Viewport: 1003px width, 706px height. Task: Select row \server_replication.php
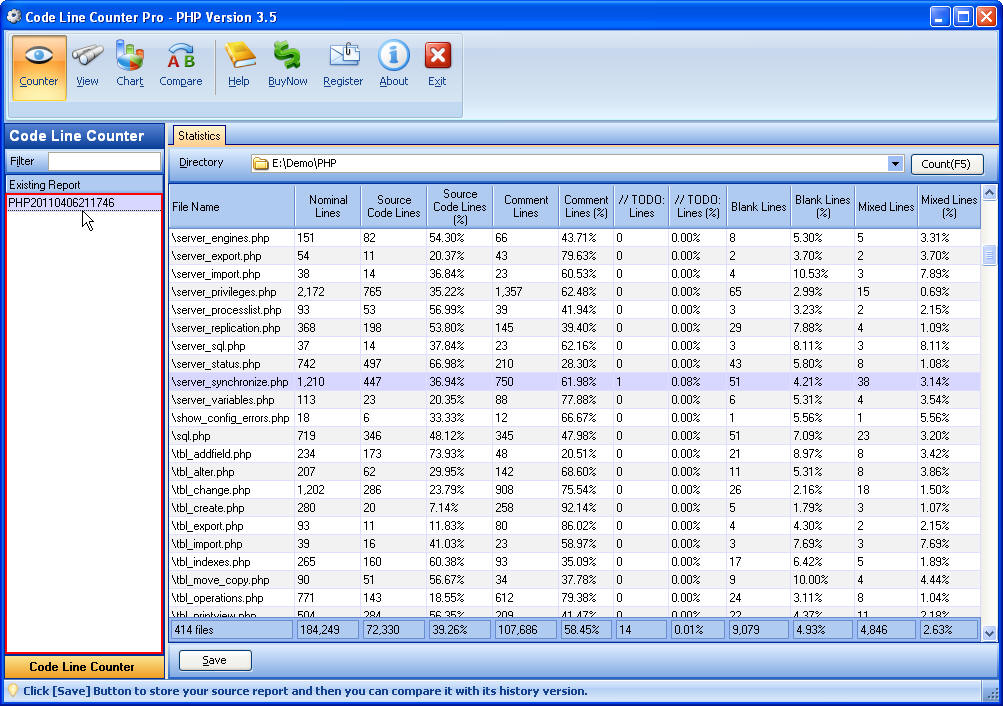coord(574,328)
